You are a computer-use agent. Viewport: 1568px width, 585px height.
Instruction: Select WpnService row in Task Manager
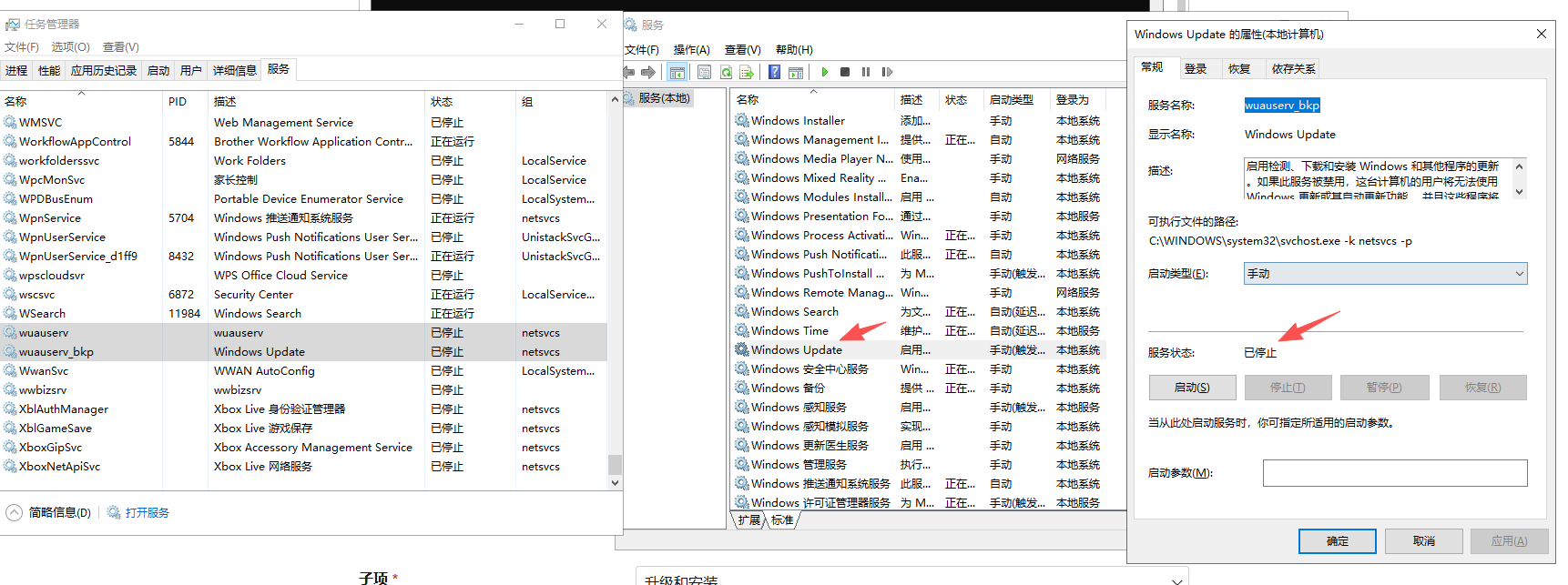pos(304,217)
